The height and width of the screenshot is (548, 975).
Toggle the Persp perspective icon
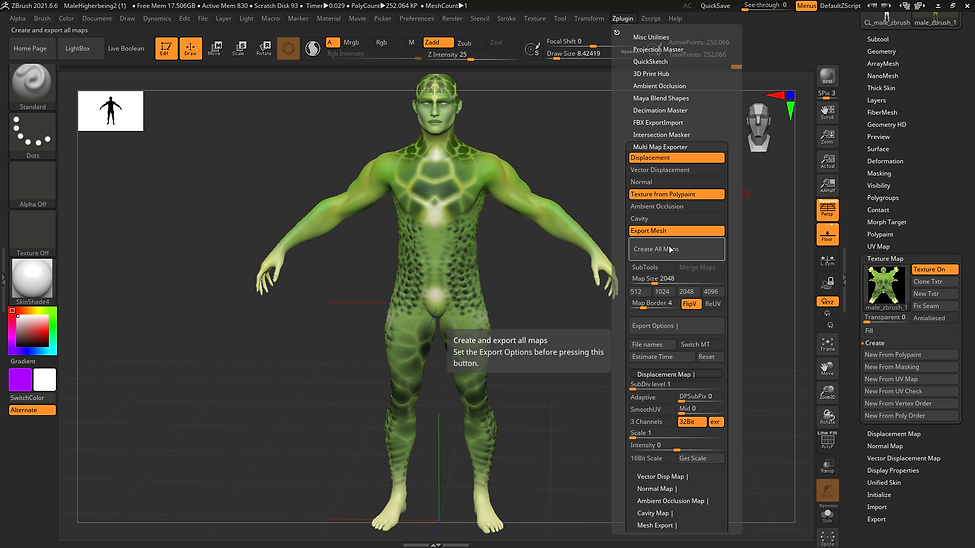[x=828, y=210]
